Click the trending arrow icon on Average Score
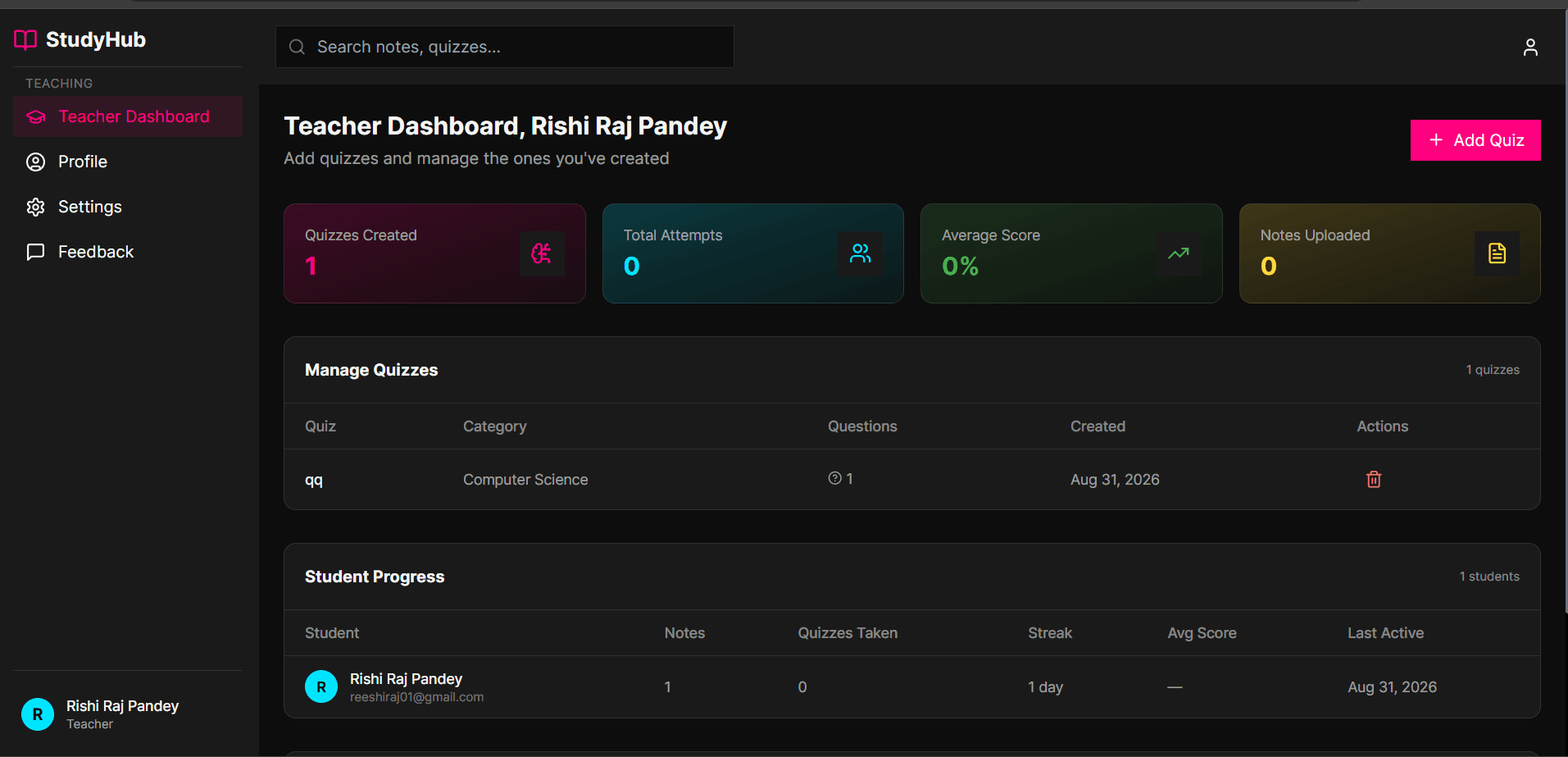Viewport: 1568px width, 757px height. (x=1179, y=253)
